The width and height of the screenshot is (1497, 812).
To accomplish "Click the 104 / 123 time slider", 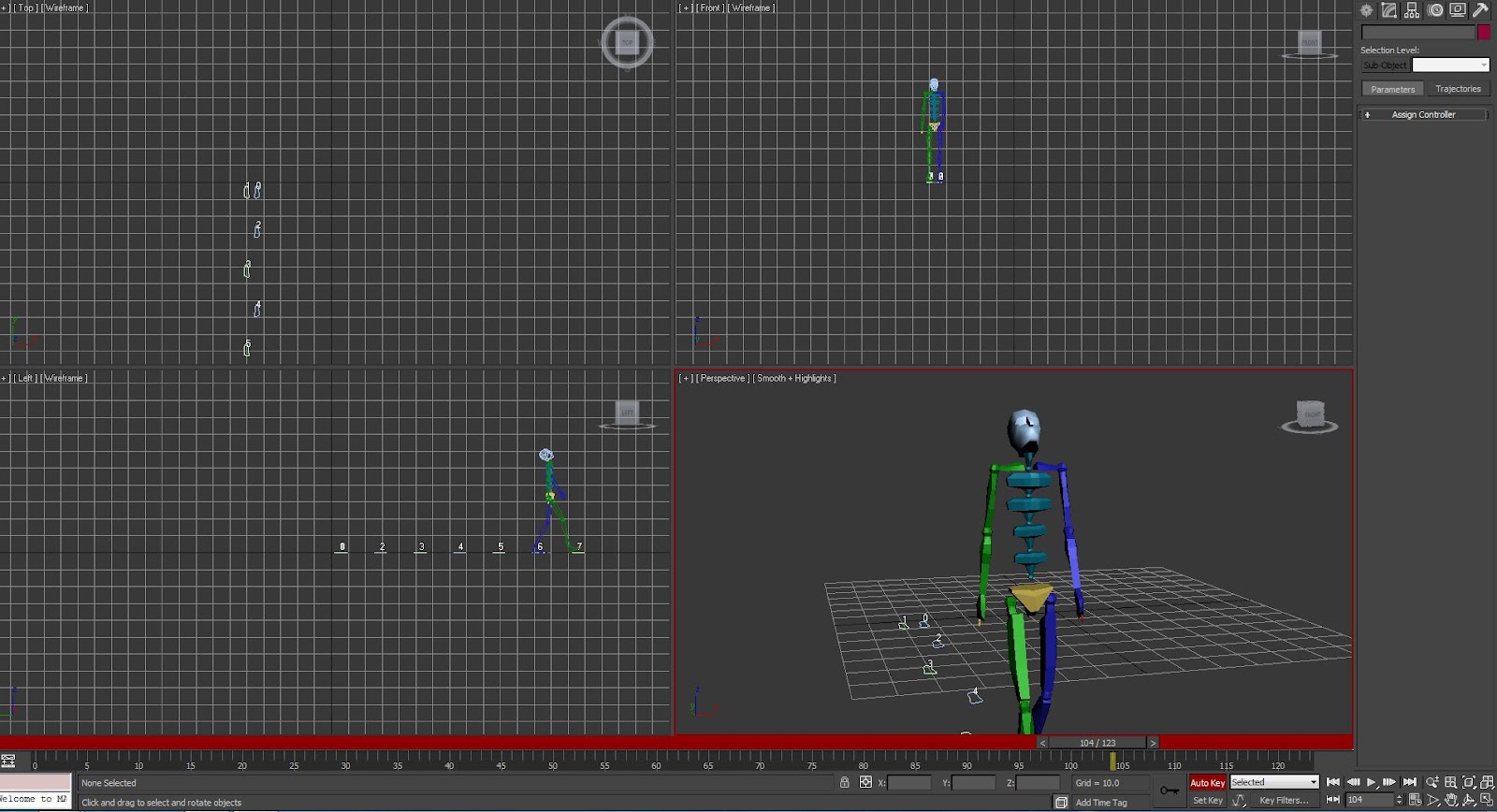I will click(1097, 743).
